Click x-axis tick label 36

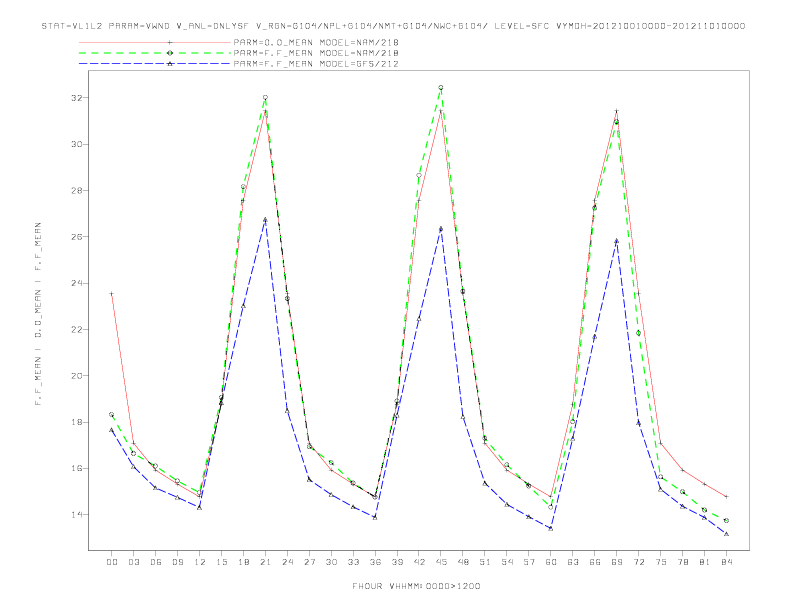375,562
